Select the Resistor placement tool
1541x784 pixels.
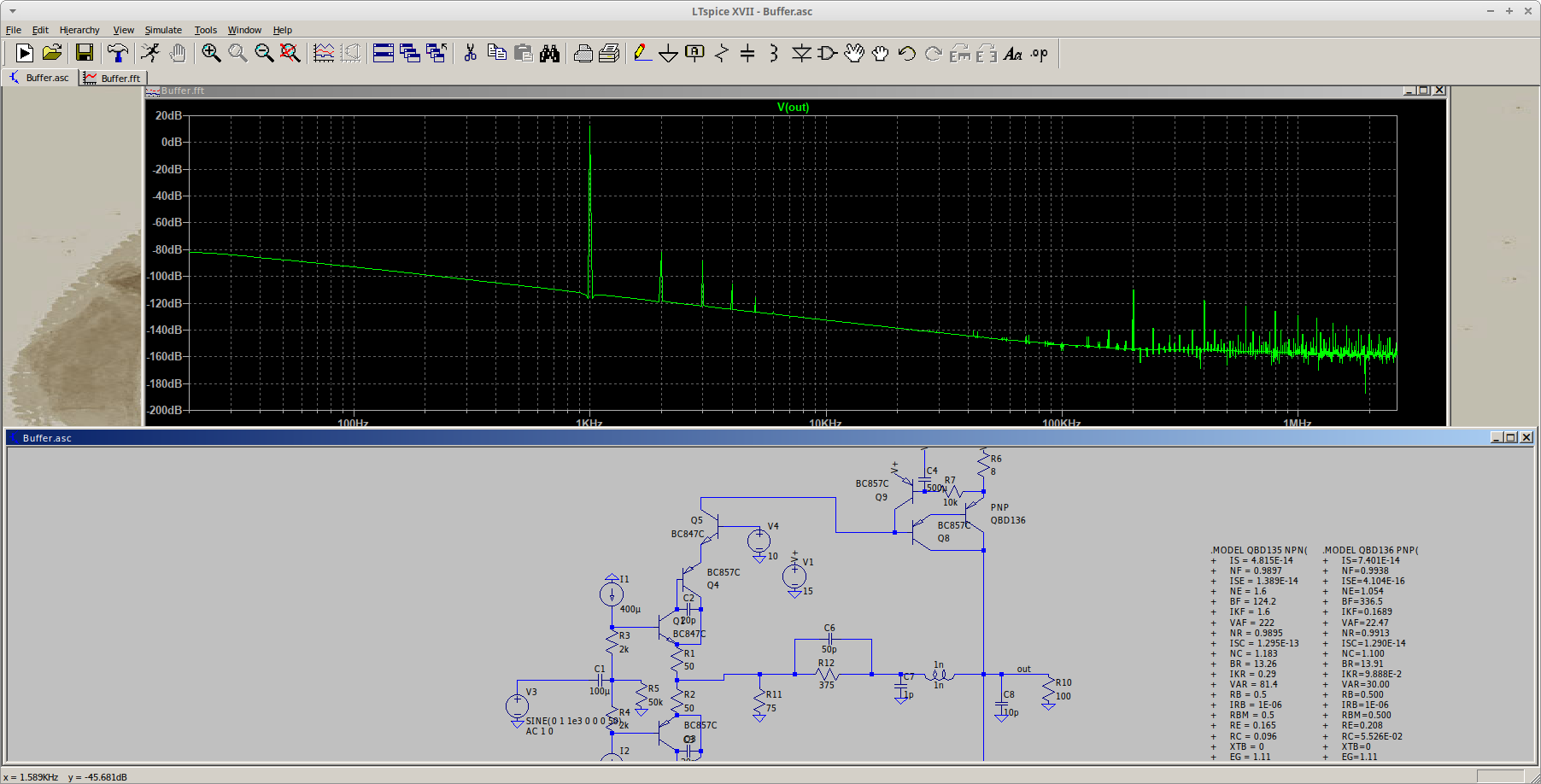tap(722, 53)
